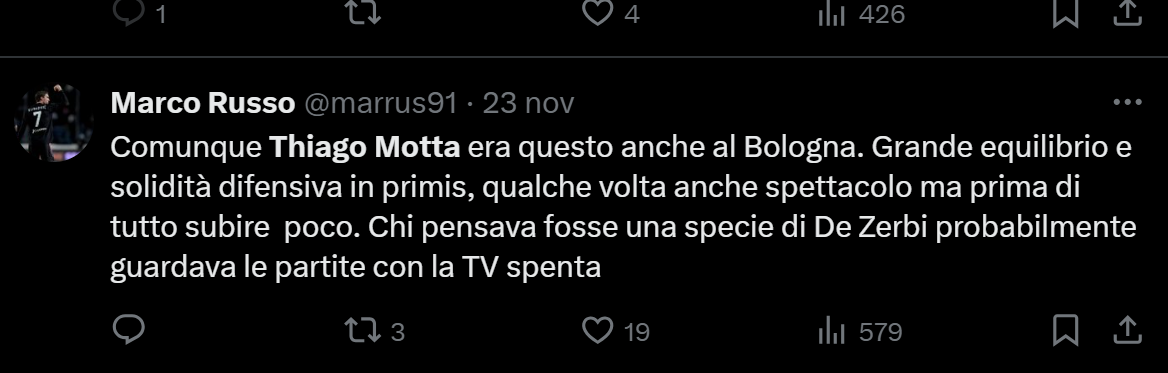View analytics showing 426 views
Screen dimensions: 1168x373
(861, 14)
